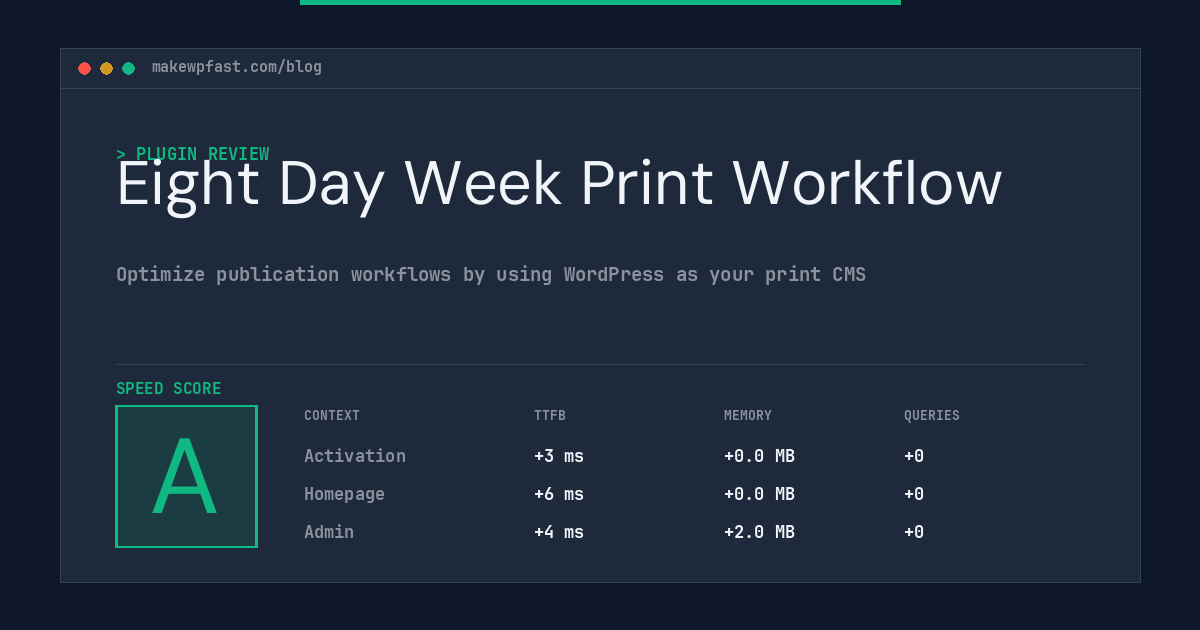Click the '> PLUGIN REVIEW' label
Screen dimensions: 1200x630
coord(193,154)
